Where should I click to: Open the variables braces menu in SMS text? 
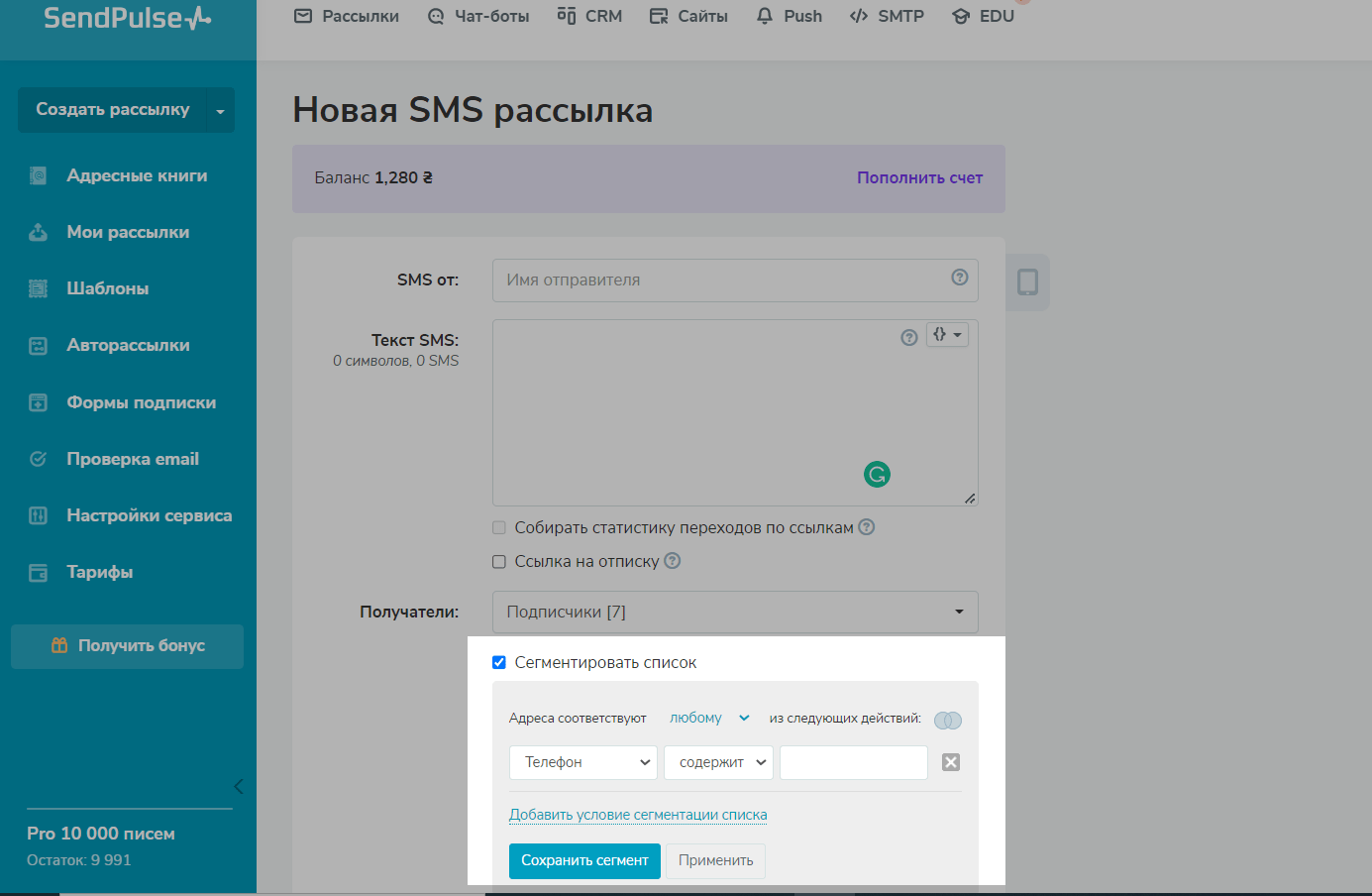point(947,335)
